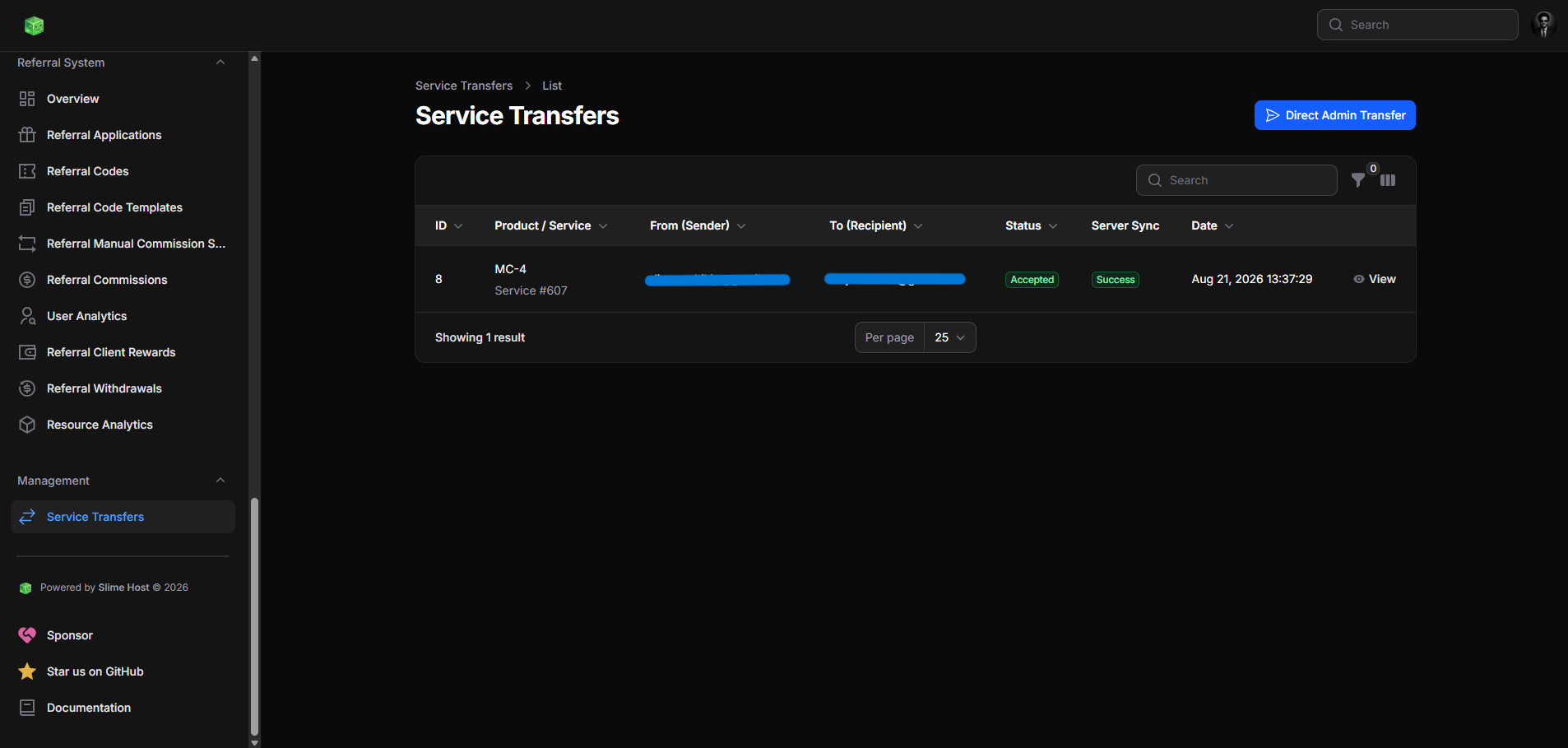Toggle table columns visibility icon
The image size is (1568, 748).
[1388, 180]
